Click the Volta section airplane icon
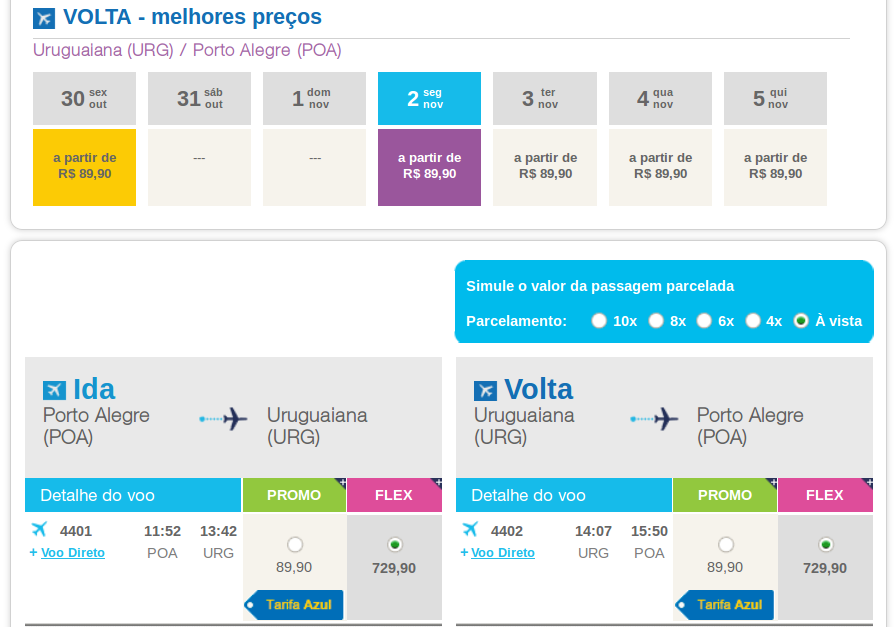The height and width of the screenshot is (627, 894). tap(485, 390)
